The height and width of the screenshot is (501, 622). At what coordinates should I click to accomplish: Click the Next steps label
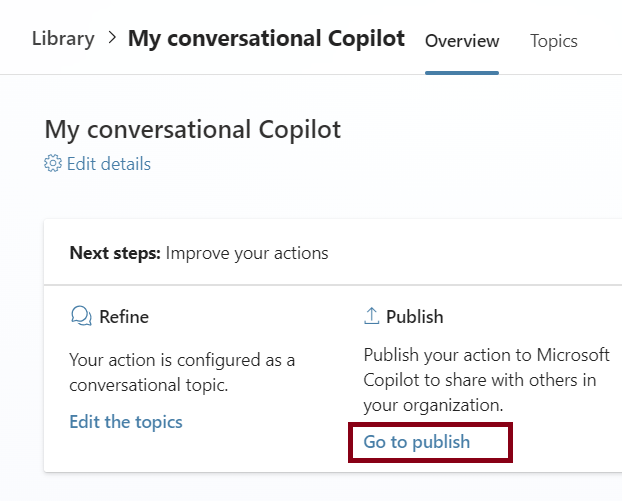[114, 253]
